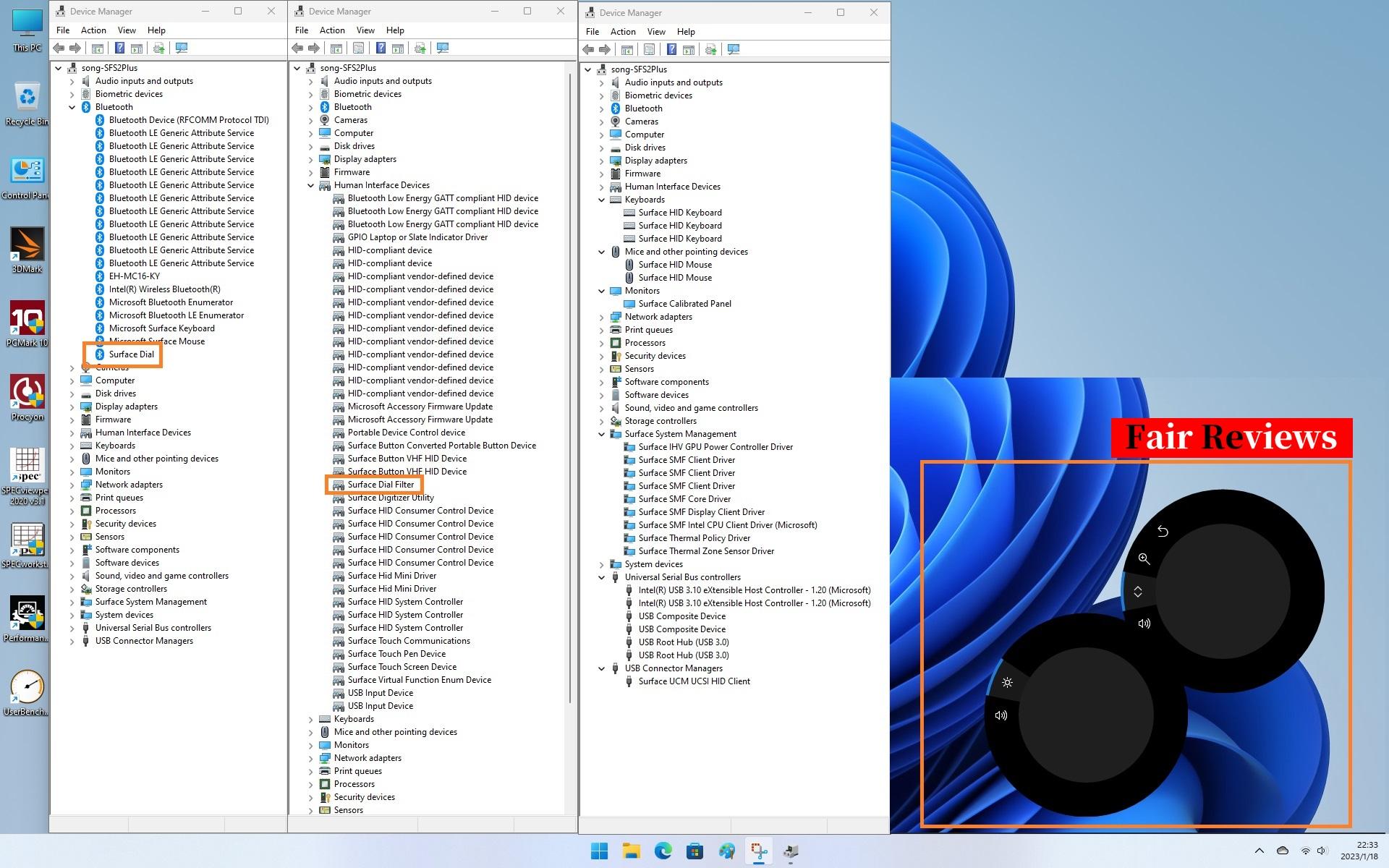Collapse the Bluetooth node in leftmost window

point(72,107)
